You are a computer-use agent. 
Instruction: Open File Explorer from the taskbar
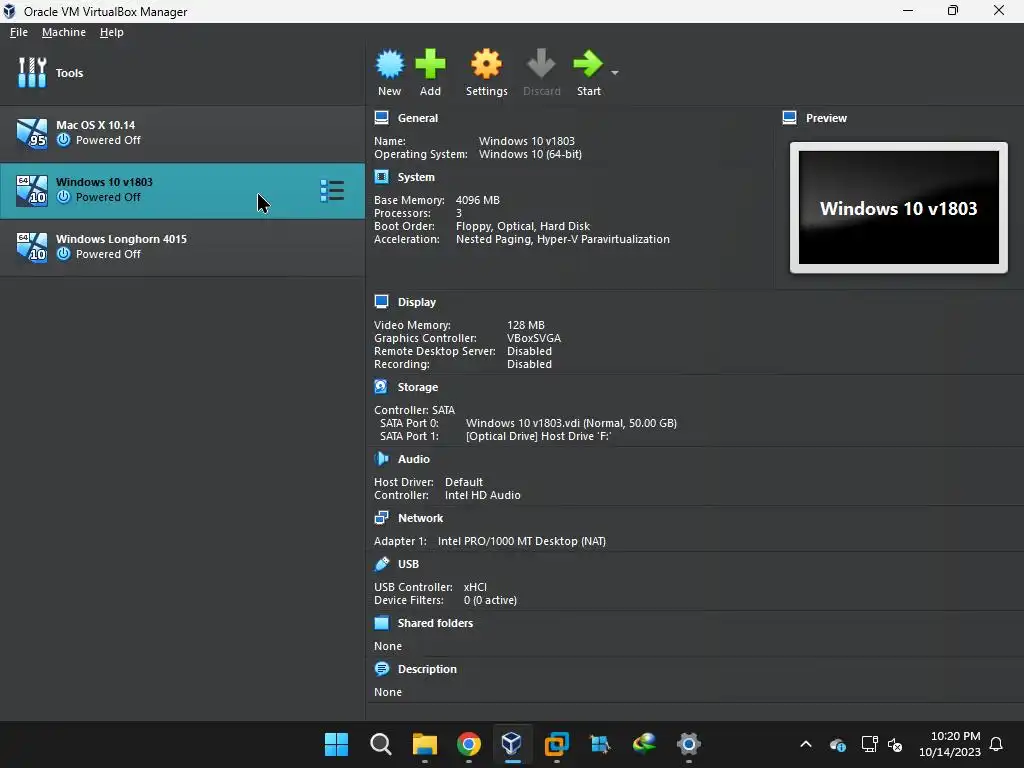[424, 744]
